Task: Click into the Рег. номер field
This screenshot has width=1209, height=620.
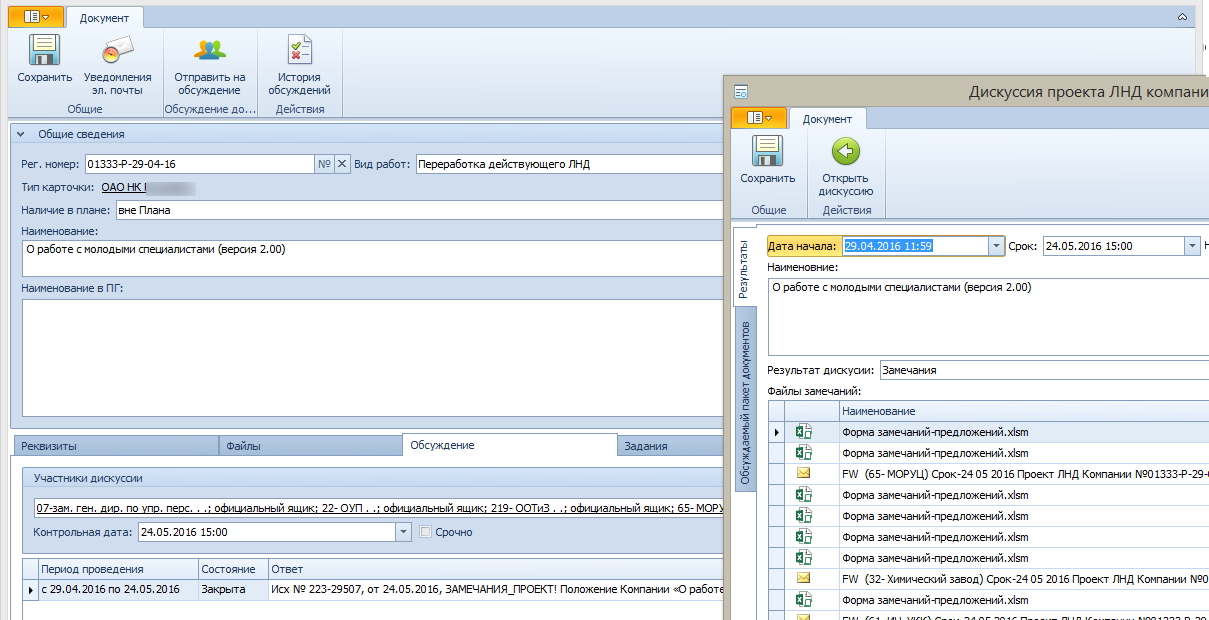Action: (x=199, y=164)
